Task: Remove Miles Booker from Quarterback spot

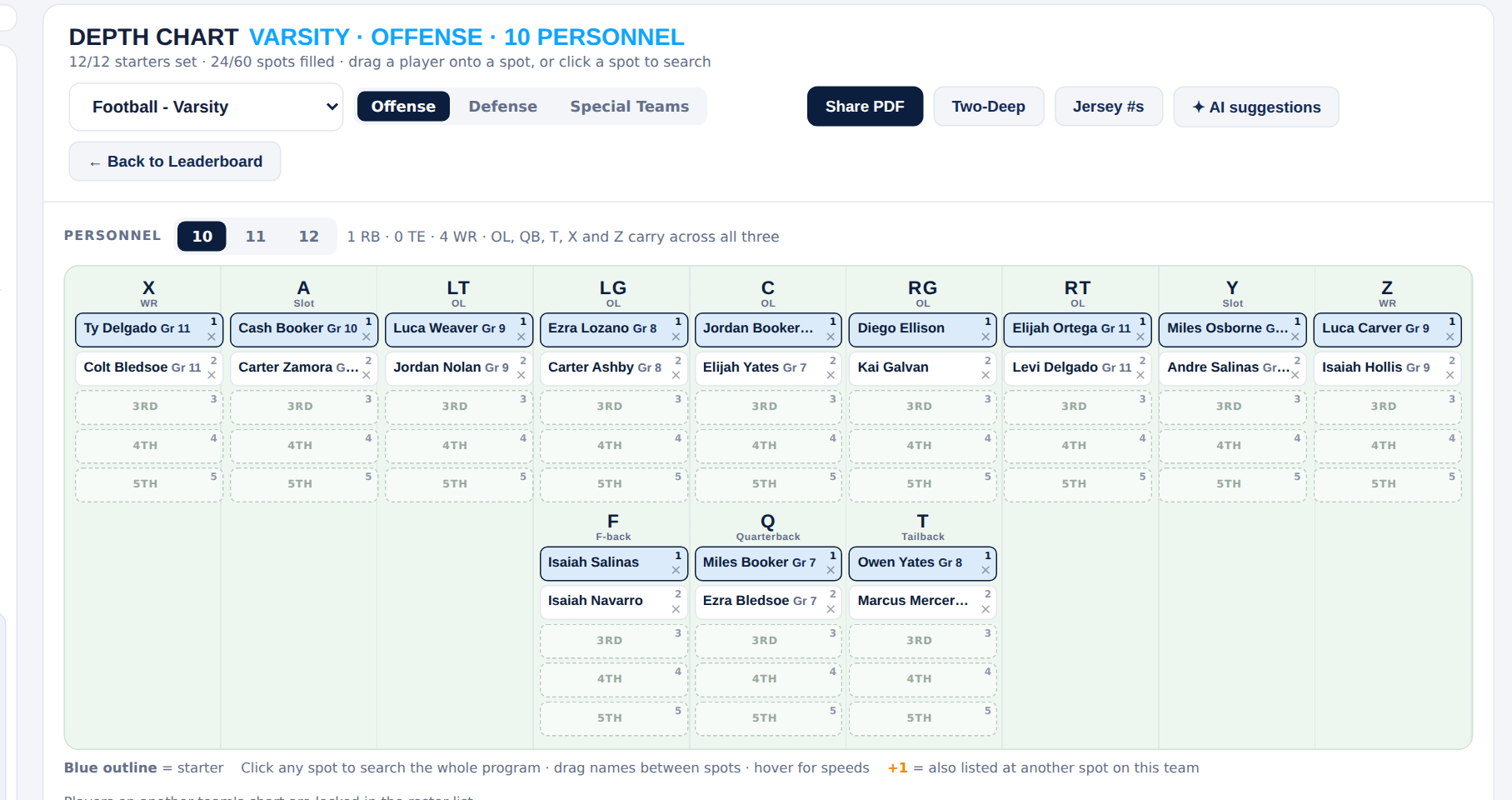Action: click(831, 571)
